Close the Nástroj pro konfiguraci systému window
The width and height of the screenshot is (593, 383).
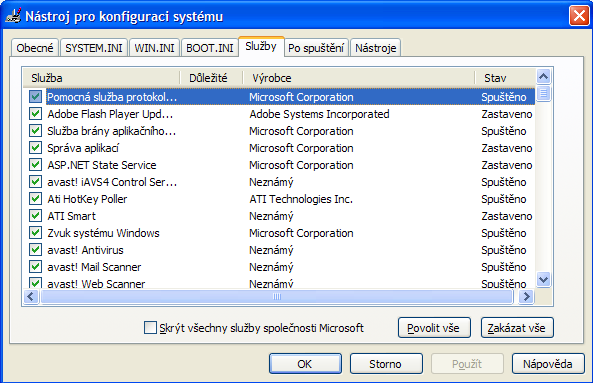click(579, 16)
